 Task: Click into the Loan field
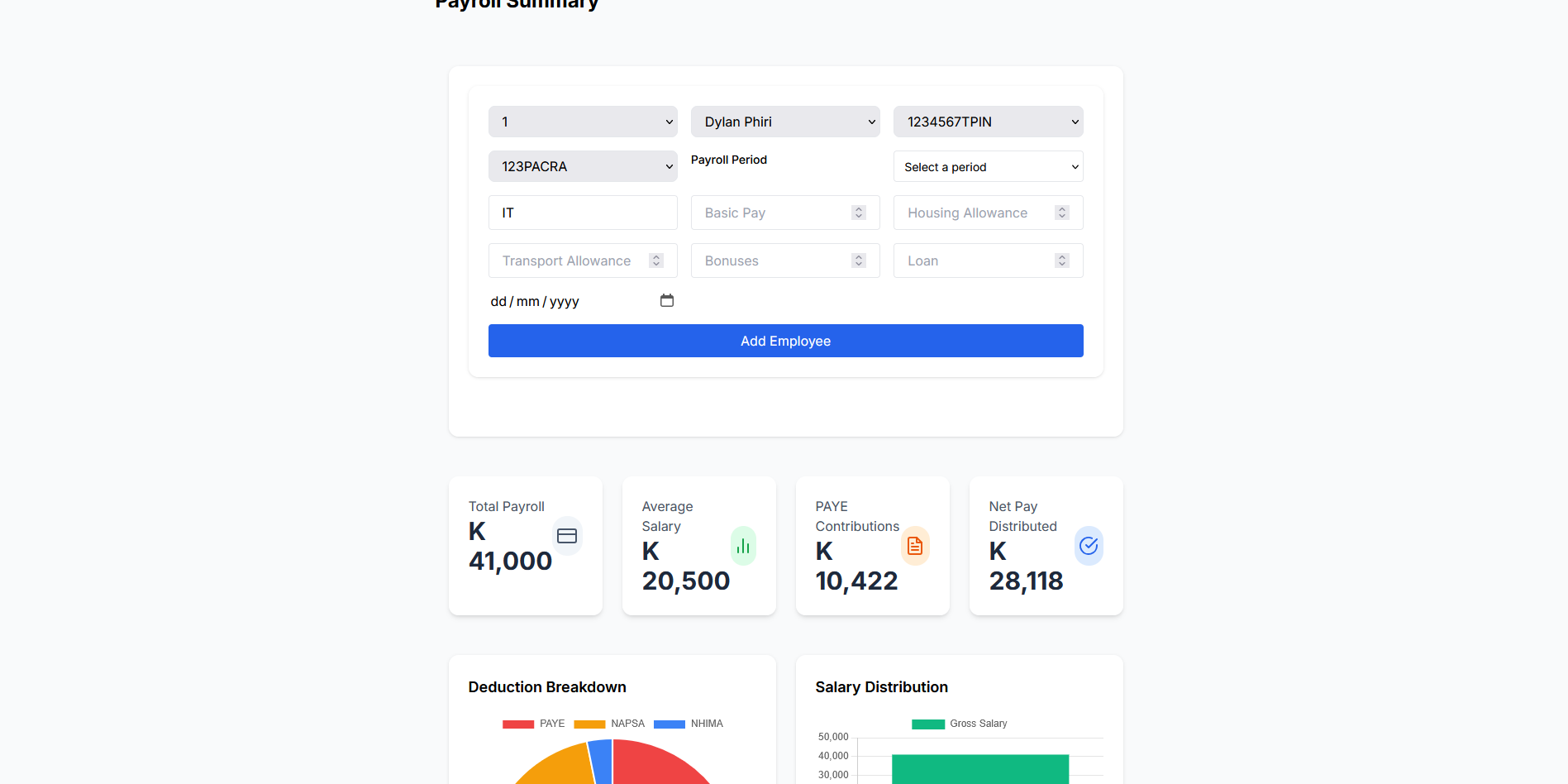coord(989,261)
